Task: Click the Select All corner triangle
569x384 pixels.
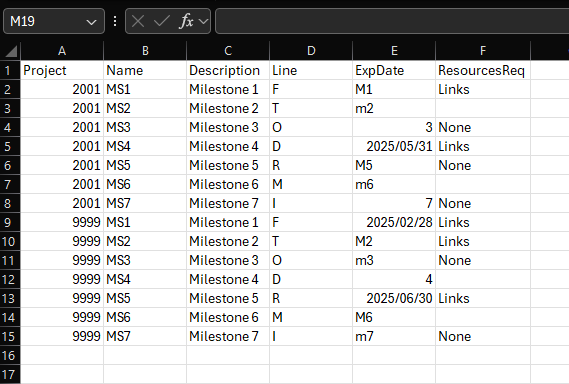Action: point(11,51)
